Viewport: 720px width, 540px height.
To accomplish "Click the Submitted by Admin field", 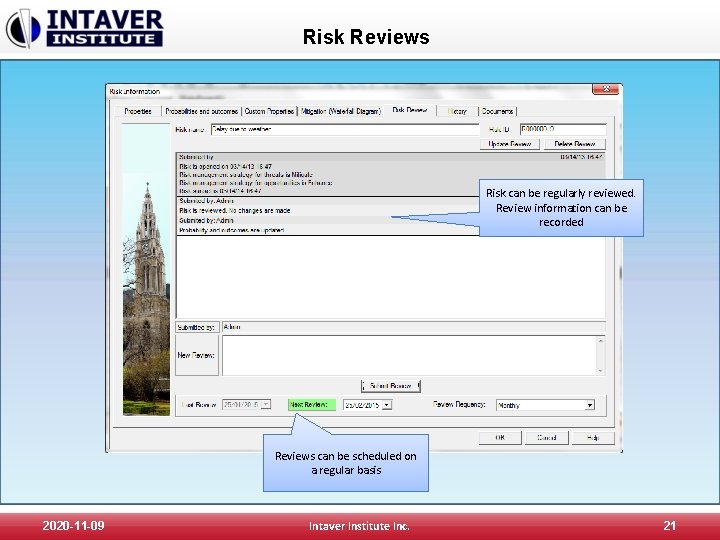I will pyautogui.click(x=413, y=327).
